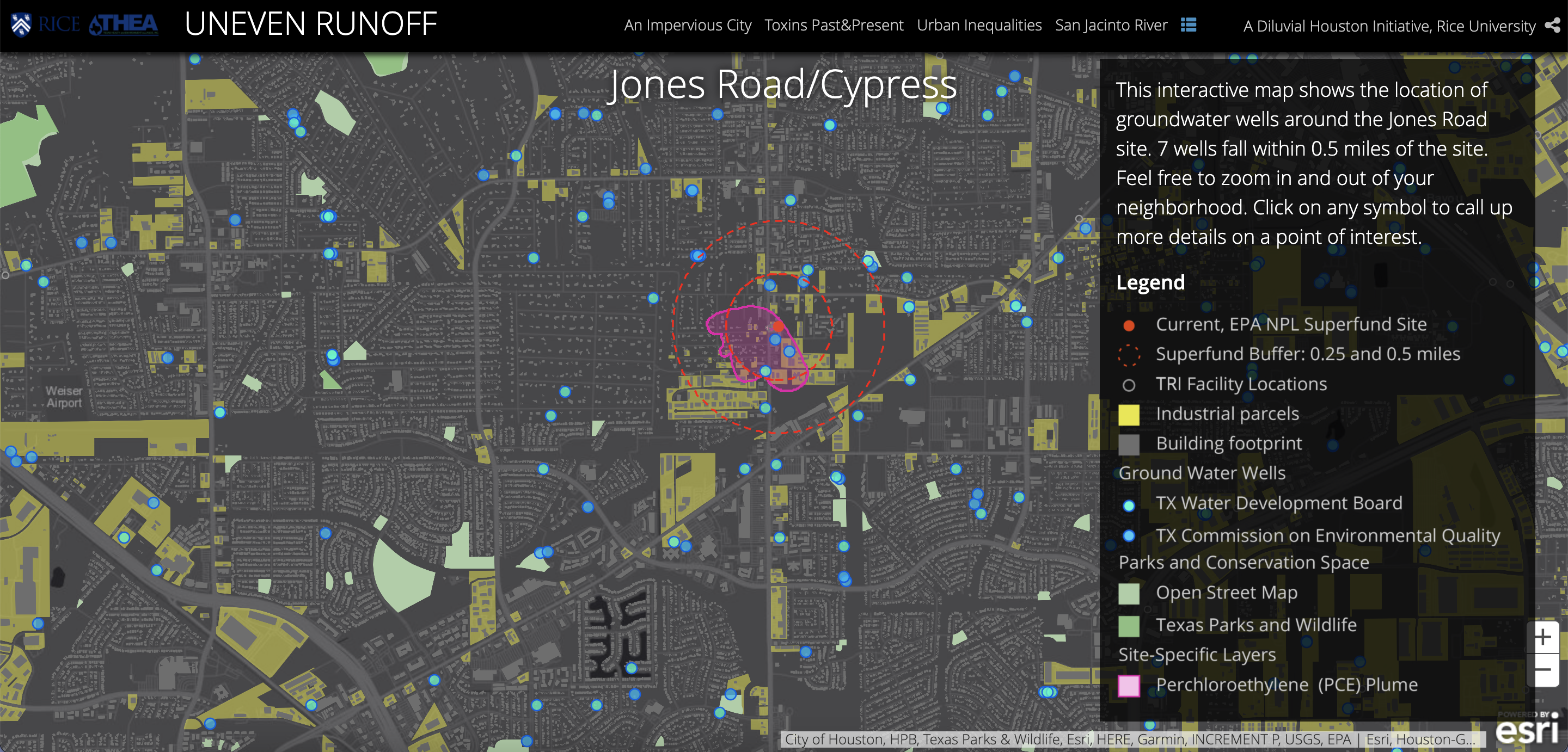Screen dimensions: 1568x752
Task: Click the THEA logo
Action: pos(124,25)
